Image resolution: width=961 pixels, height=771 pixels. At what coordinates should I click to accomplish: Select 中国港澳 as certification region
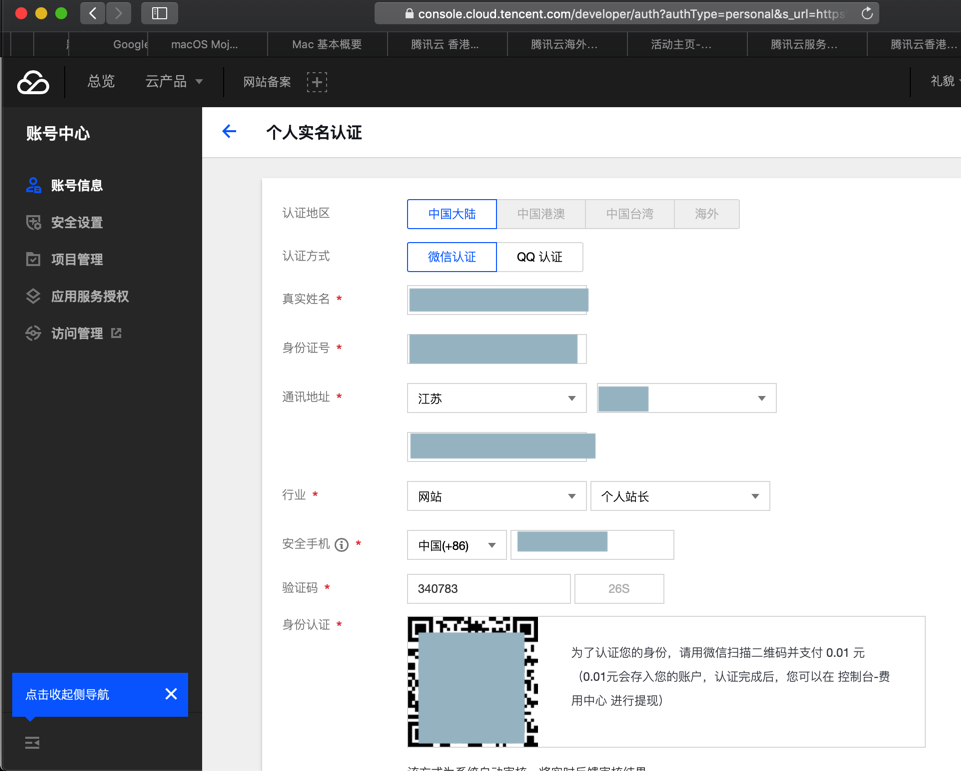pos(541,214)
